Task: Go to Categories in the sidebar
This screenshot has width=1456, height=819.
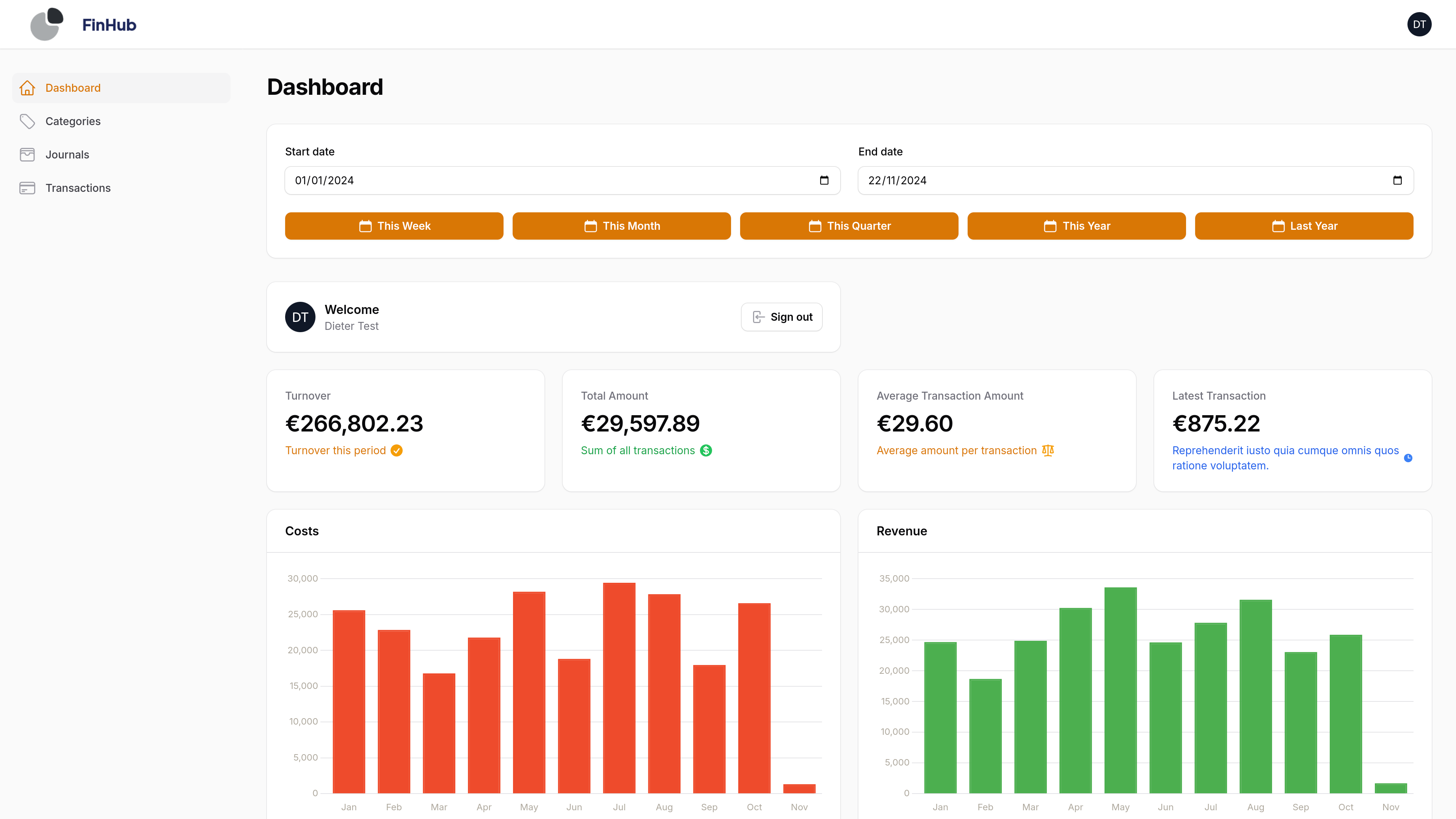Action: tap(73, 121)
